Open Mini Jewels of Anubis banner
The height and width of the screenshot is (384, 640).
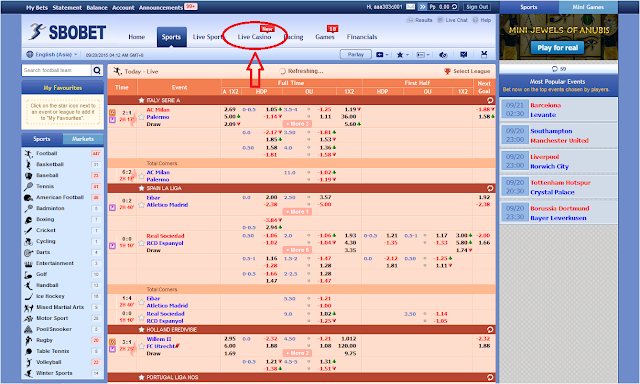[558, 38]
